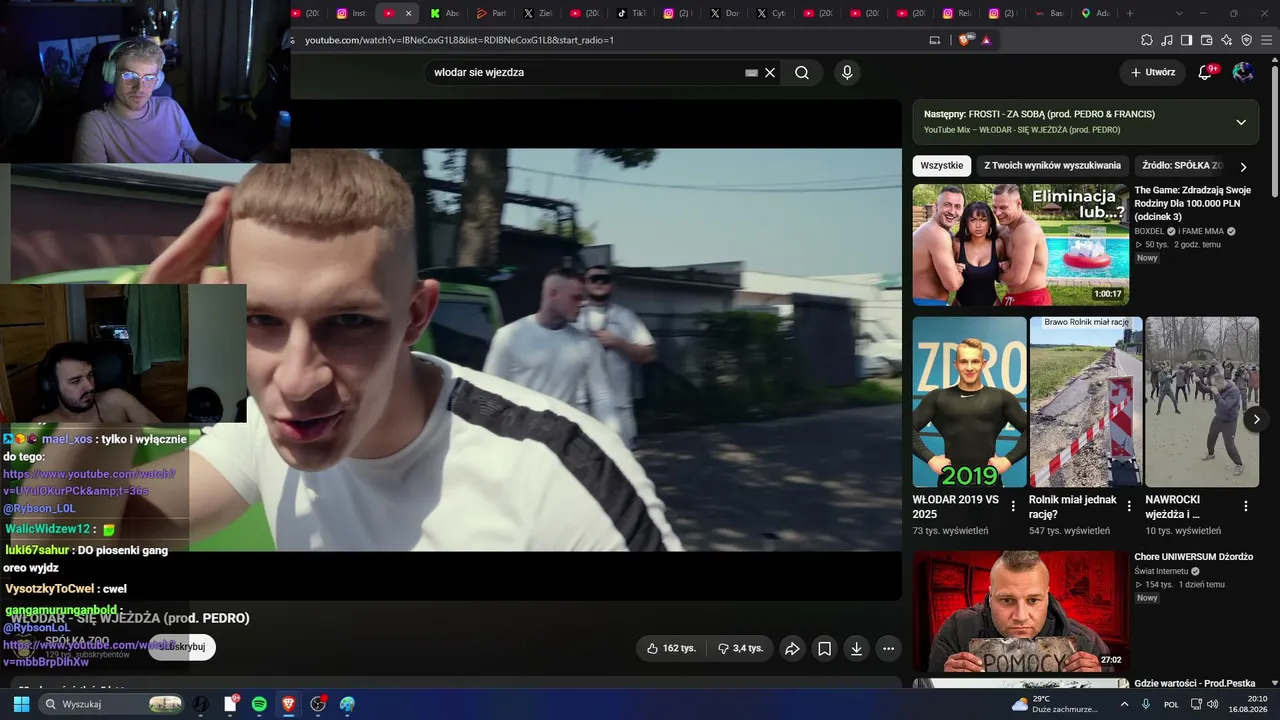Open the clock showing 20:10
Viewport: 1280px width, 720px height.
point(1248,704)
